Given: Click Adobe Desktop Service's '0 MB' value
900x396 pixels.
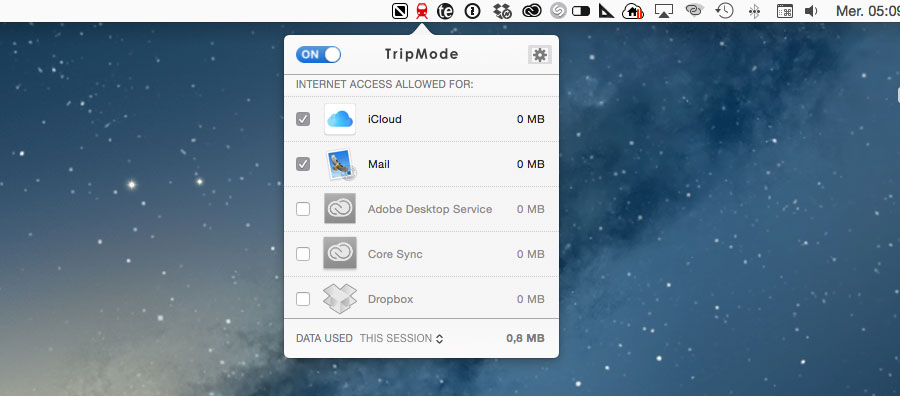Looking at the screenshot, I should pos(530,209).
